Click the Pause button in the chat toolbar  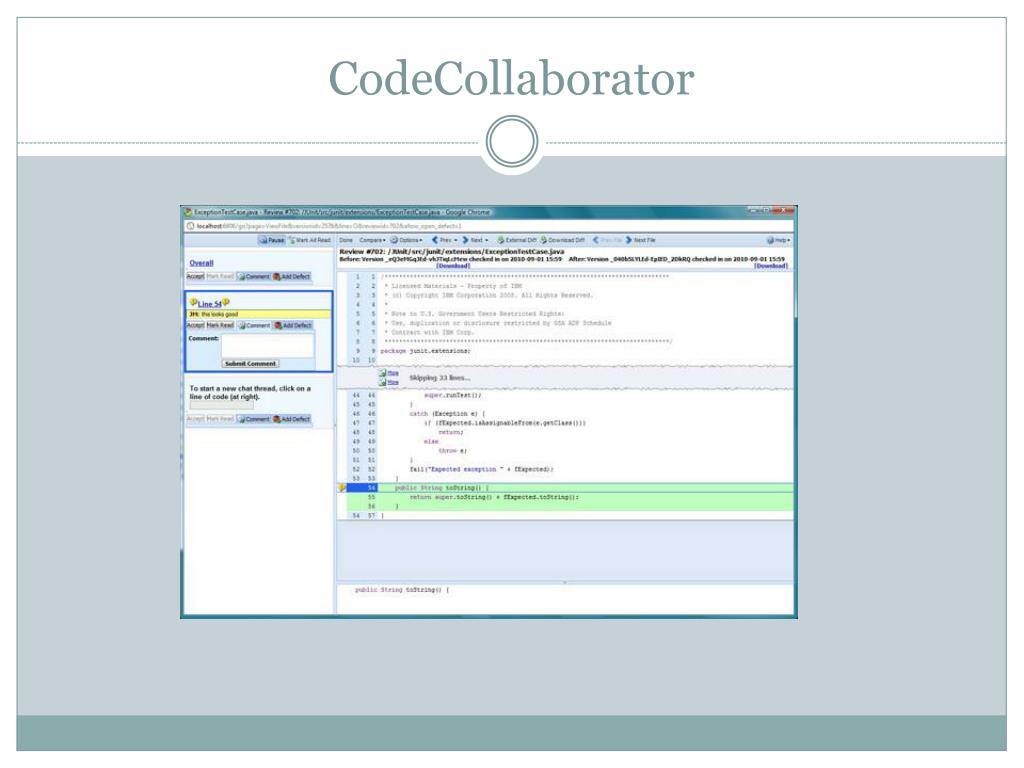272,240
